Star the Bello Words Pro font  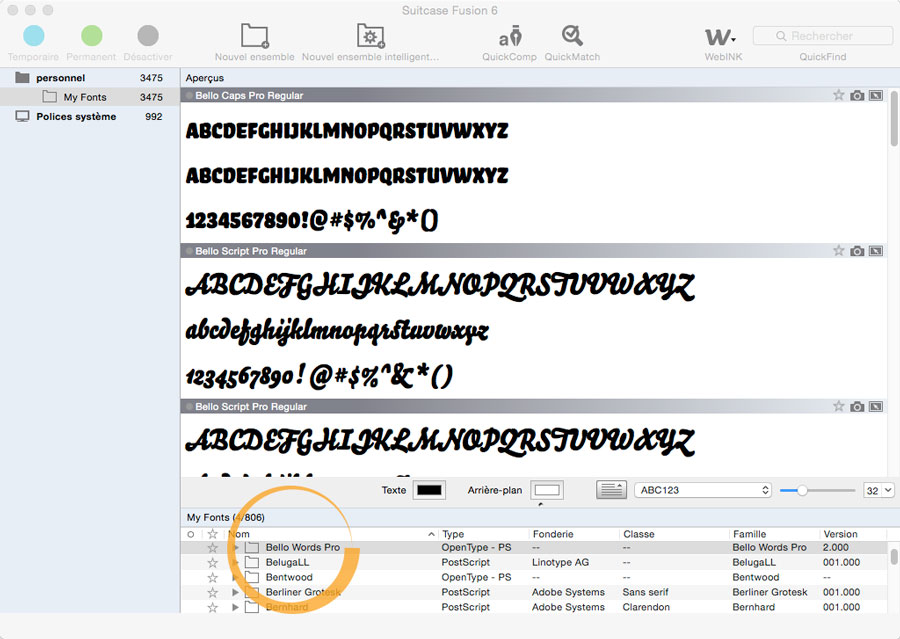[212, 548]
